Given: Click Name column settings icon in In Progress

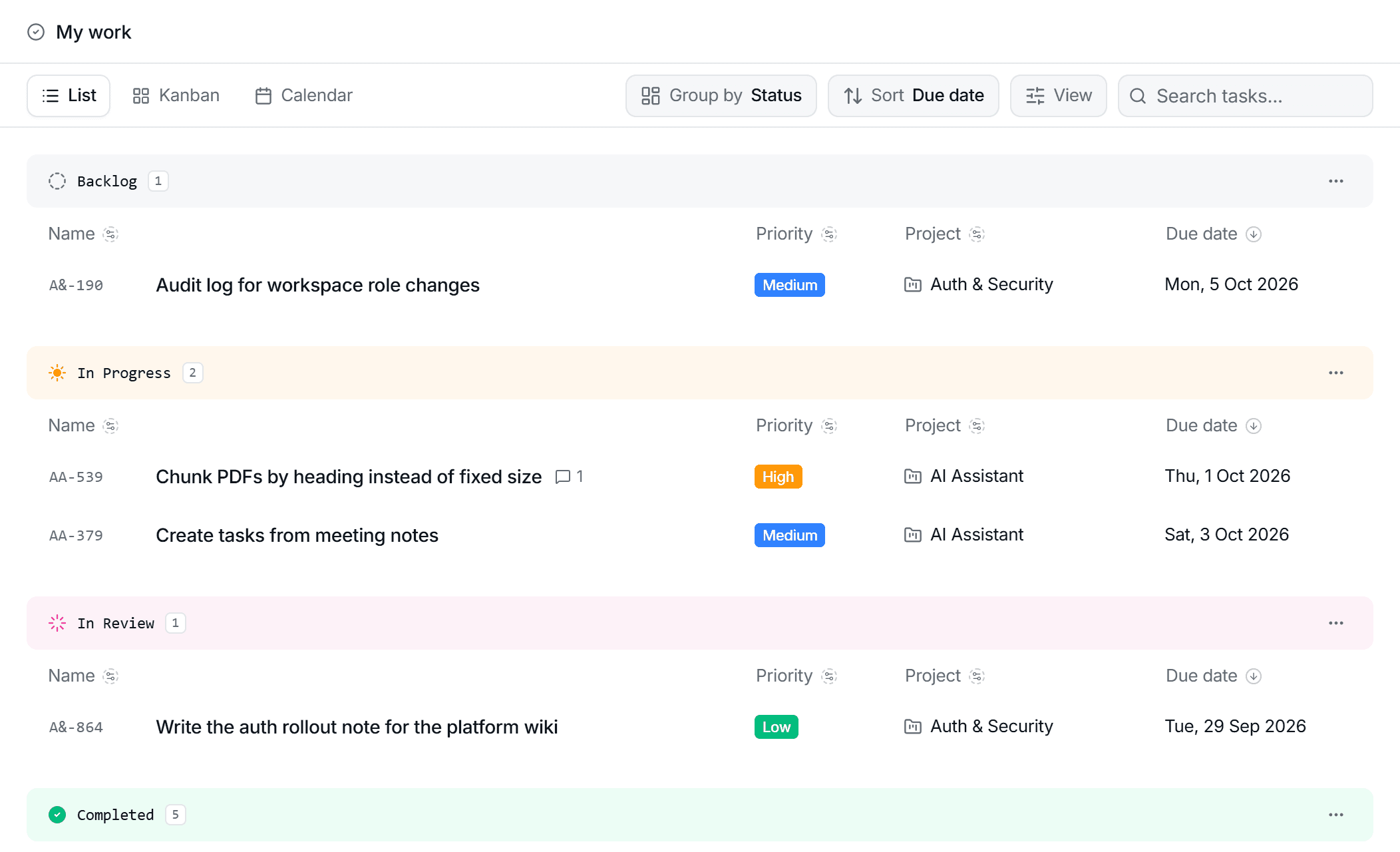Looking at the screenshot, I should (x=110, y=426).
